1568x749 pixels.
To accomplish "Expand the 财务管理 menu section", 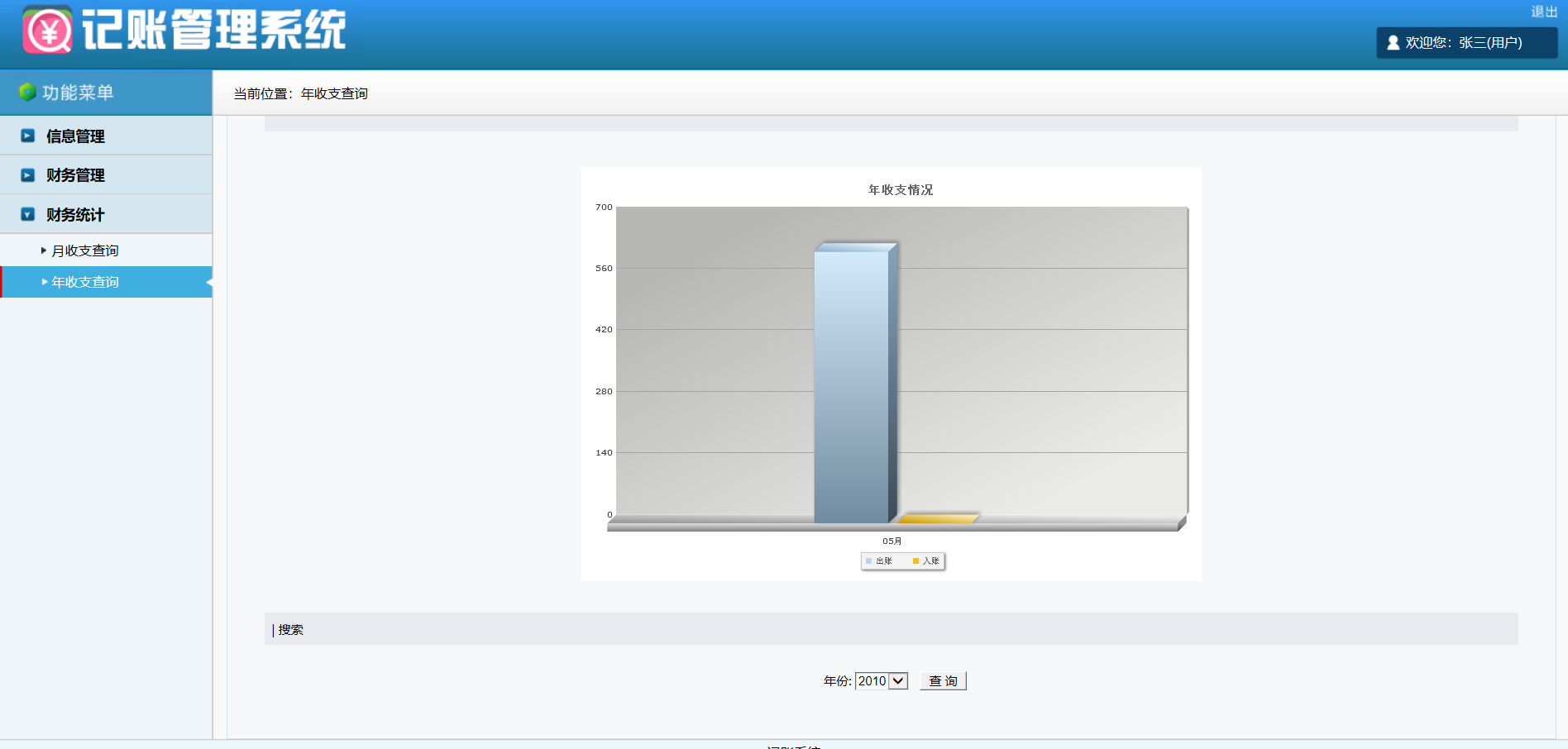I will 75,175.
